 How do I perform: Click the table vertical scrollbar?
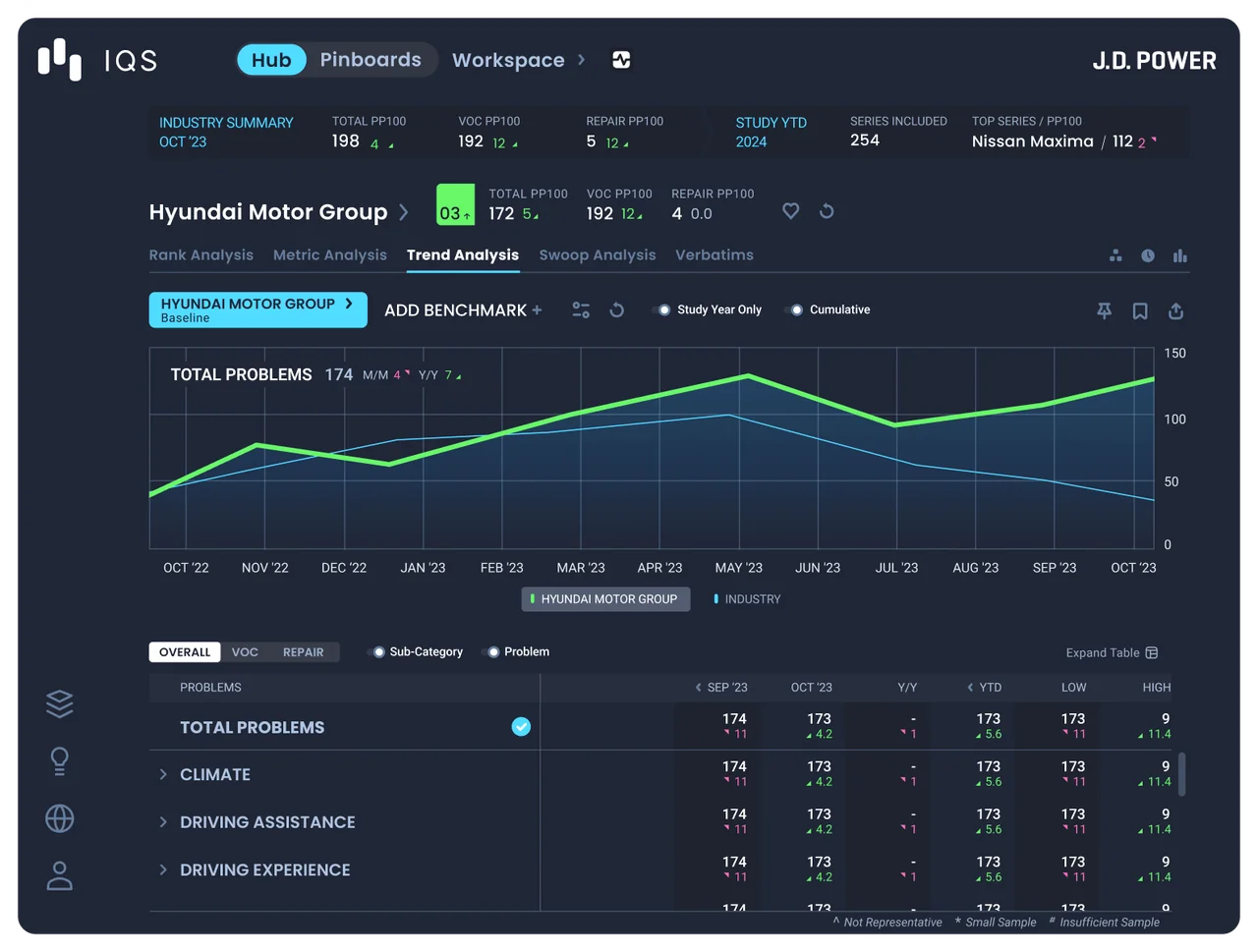1181,774
